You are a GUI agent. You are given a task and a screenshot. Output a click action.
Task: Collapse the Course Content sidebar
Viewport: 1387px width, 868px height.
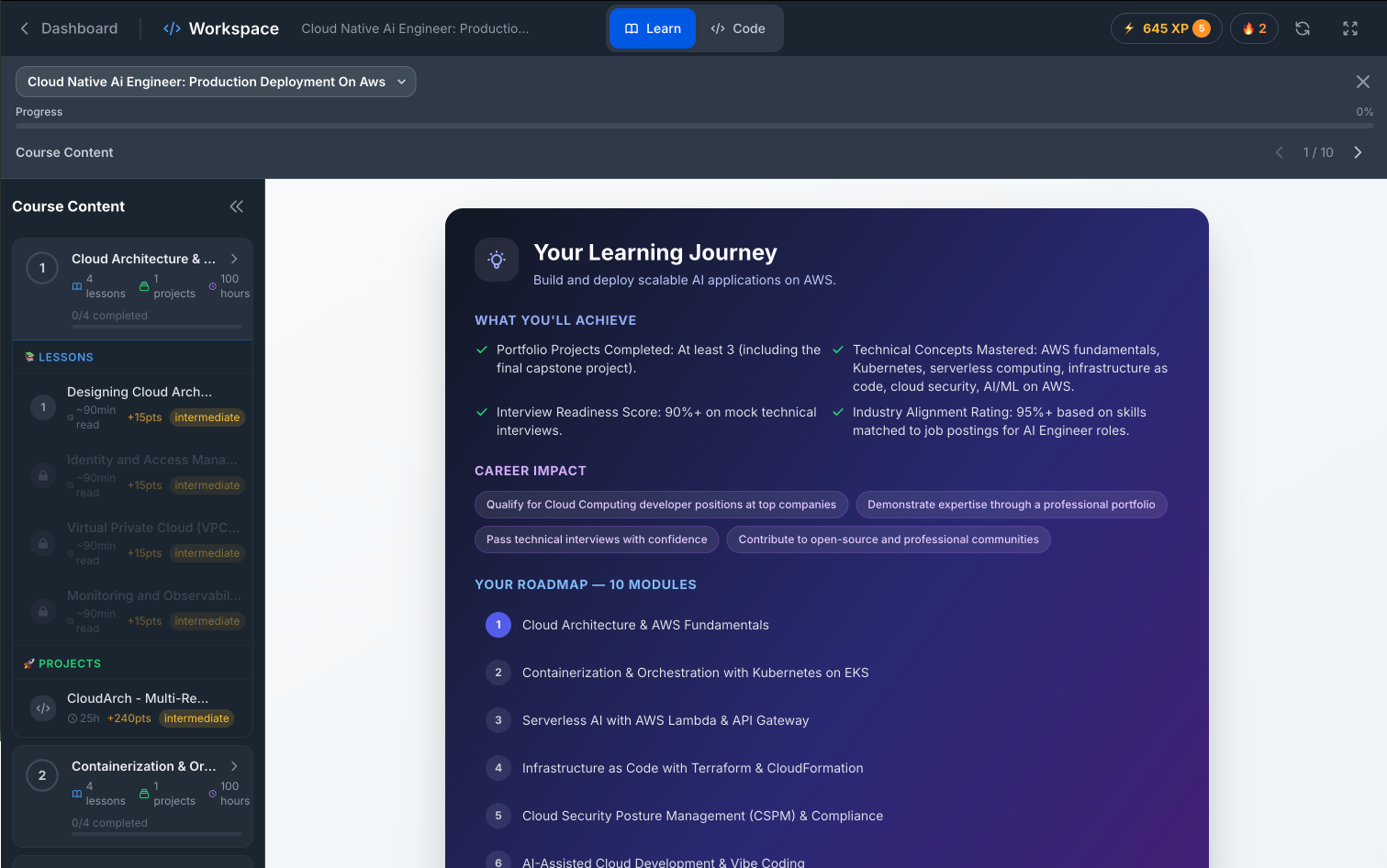point(236,206)
